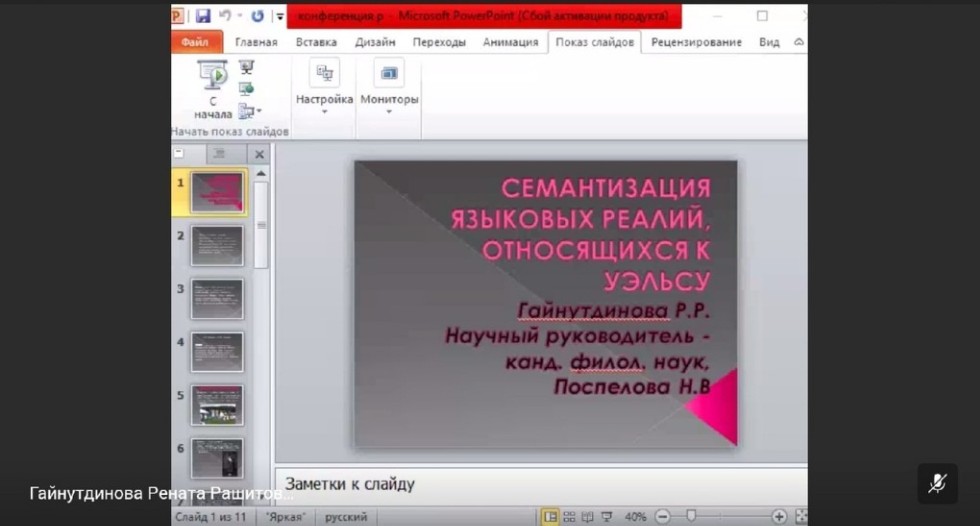Select slide 1 thumbnail
Screen dimensions: 980x526
217,192
